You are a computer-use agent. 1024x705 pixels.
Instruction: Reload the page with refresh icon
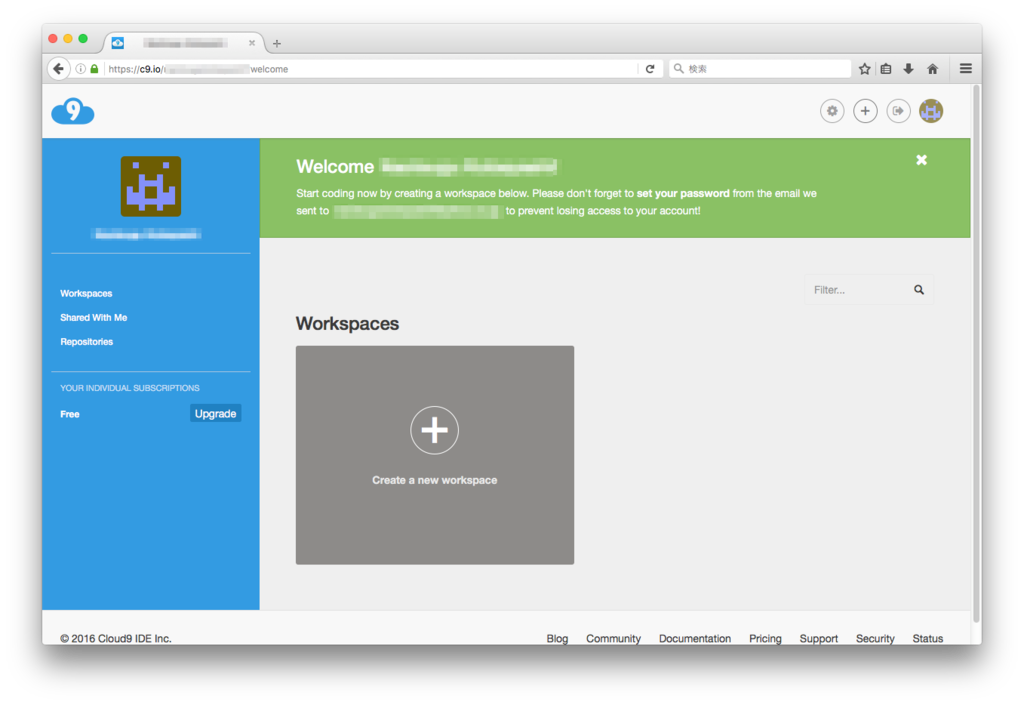click(650, 69)
